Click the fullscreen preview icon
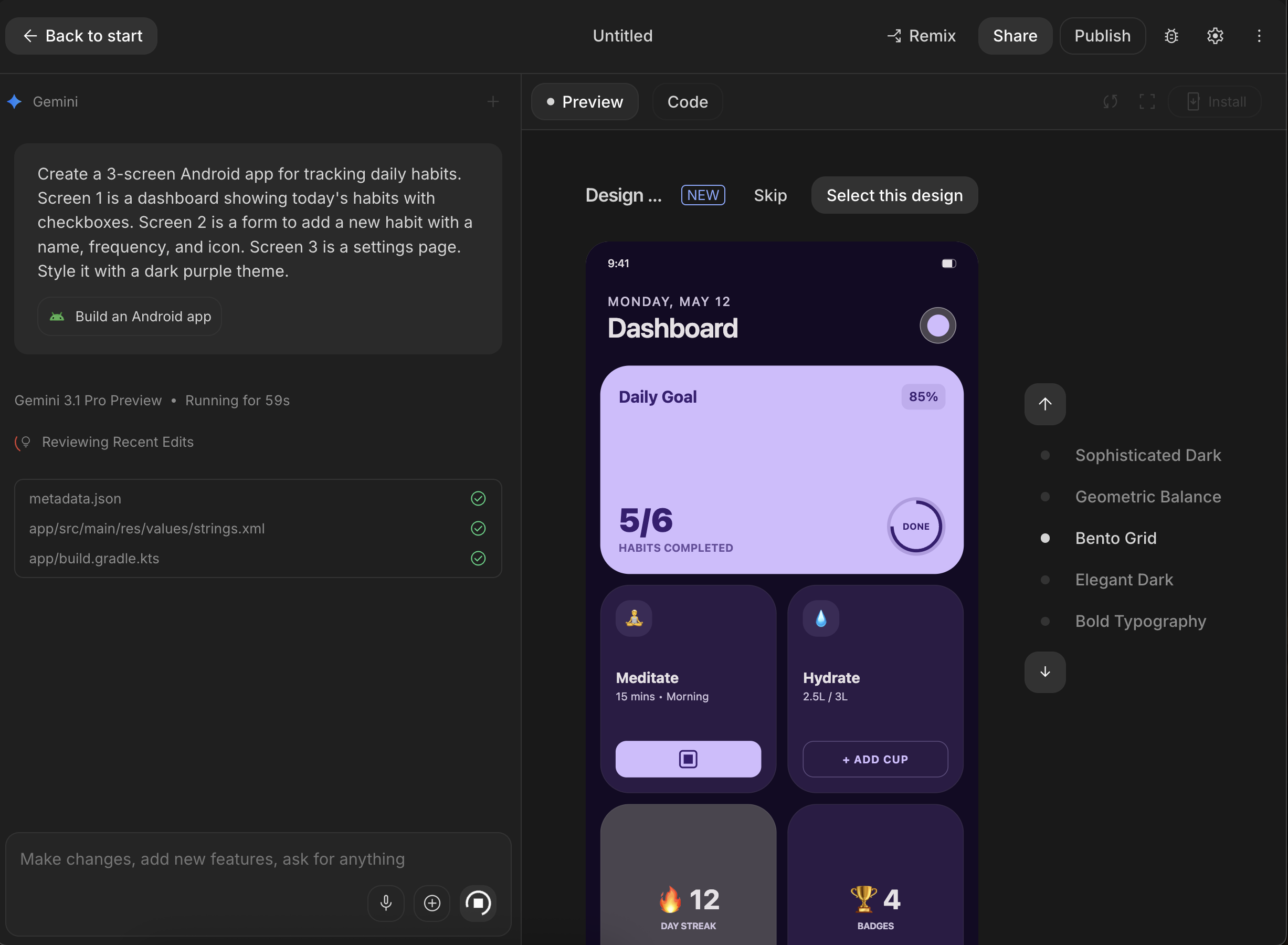Image resolution: width=1288 pixels, height=945 pixels. pos(1147,102)
